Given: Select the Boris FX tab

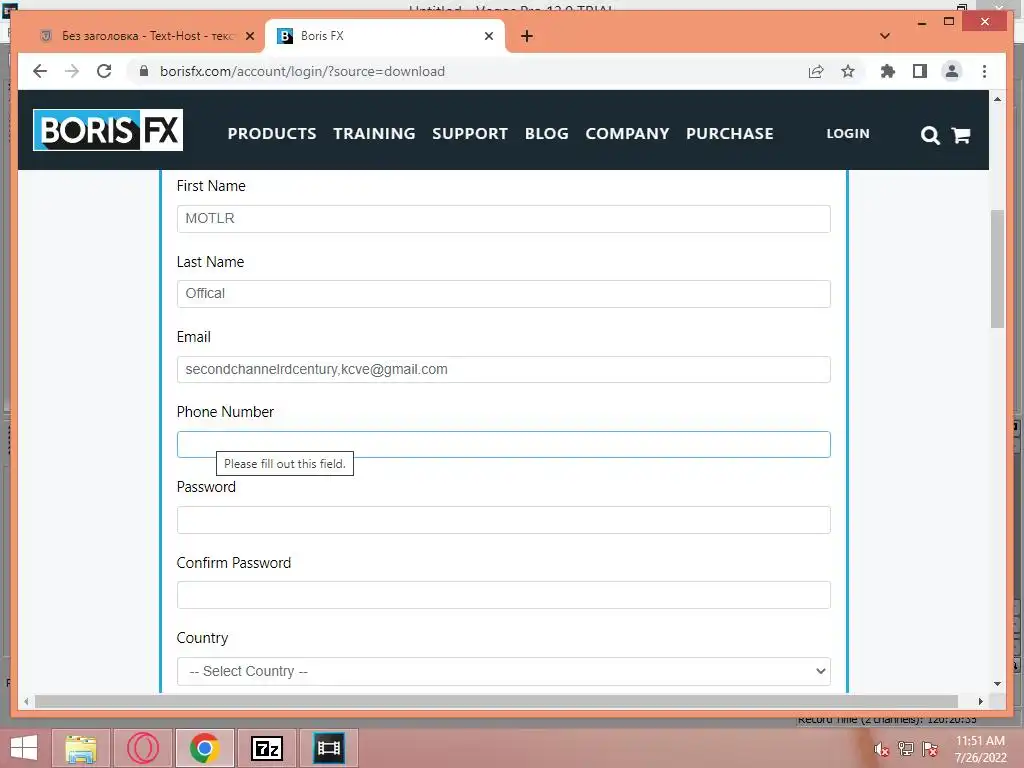Looking at the screenshot, I should click(385, 36).
